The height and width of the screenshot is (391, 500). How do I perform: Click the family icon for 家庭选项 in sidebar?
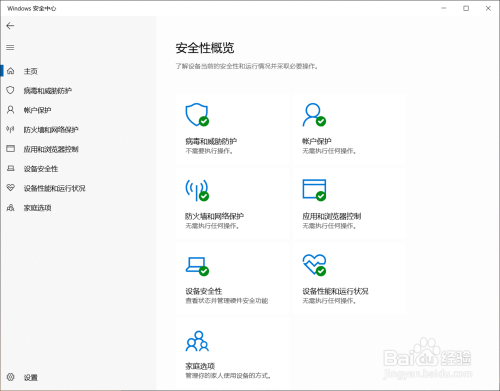(x=11, y=208)
